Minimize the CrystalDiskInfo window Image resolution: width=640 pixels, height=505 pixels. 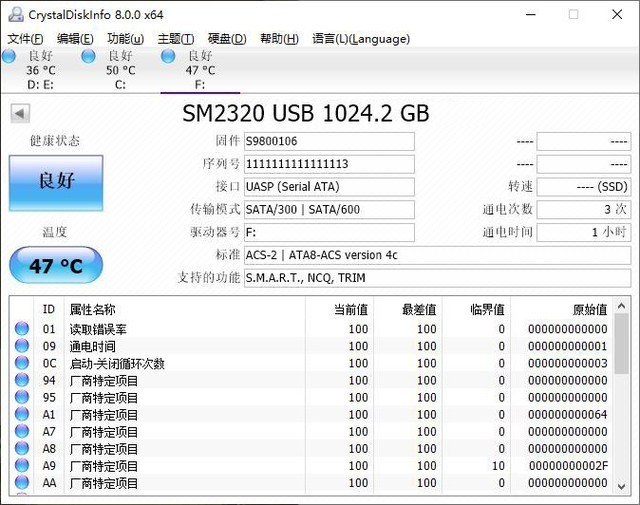(531, 15)
